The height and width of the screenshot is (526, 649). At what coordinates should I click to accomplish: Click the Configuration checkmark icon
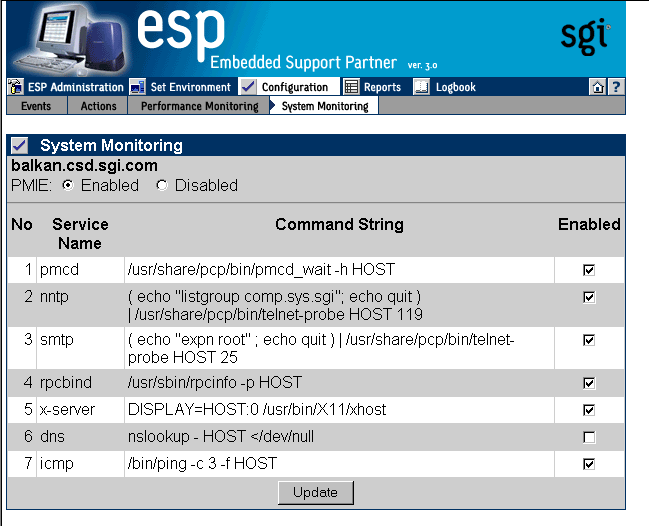coord(248,86)
